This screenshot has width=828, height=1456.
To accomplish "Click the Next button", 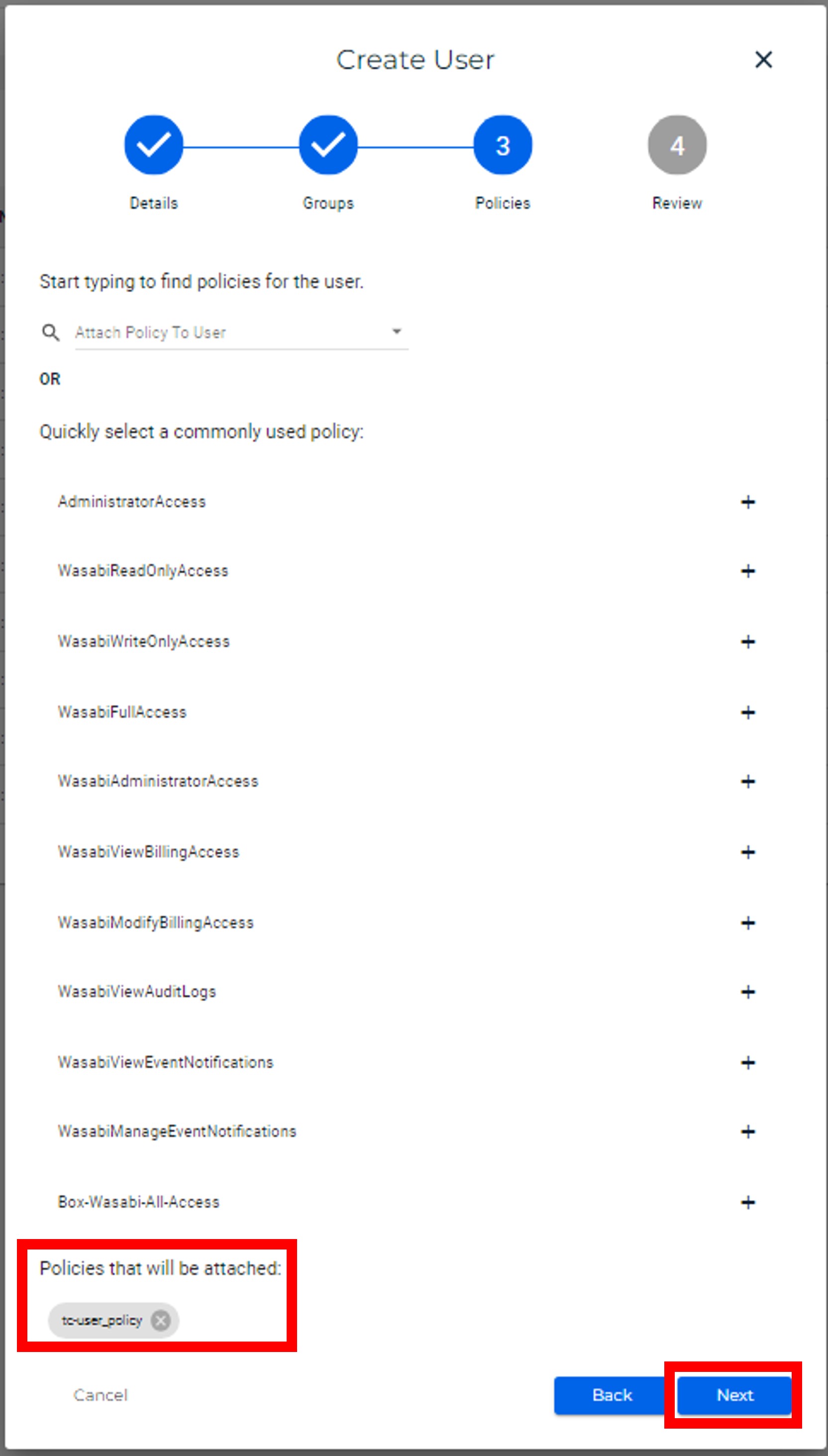I will [x=734, y=1395].
